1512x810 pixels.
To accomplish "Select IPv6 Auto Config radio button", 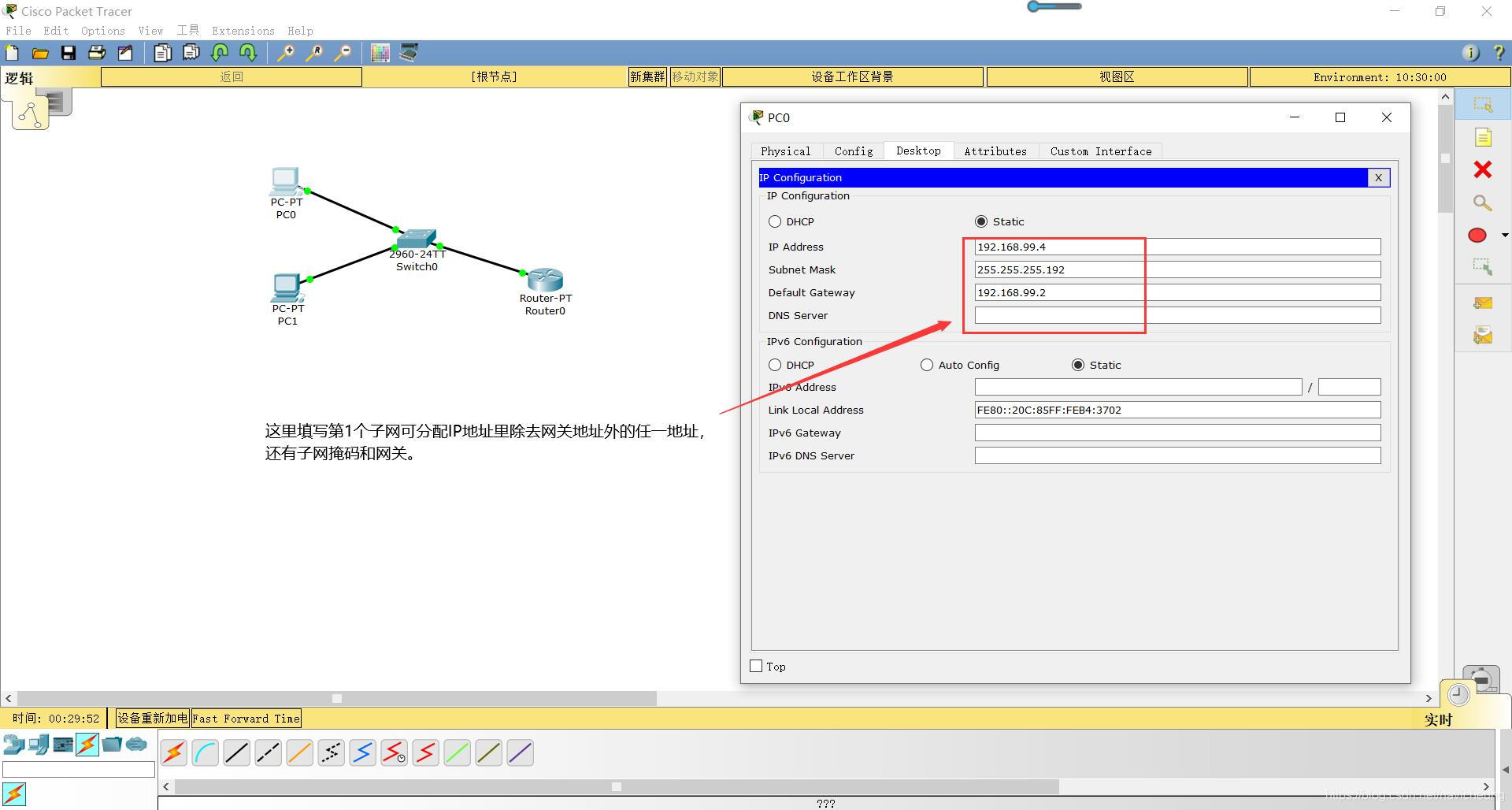I will click(x=927, y=365).
